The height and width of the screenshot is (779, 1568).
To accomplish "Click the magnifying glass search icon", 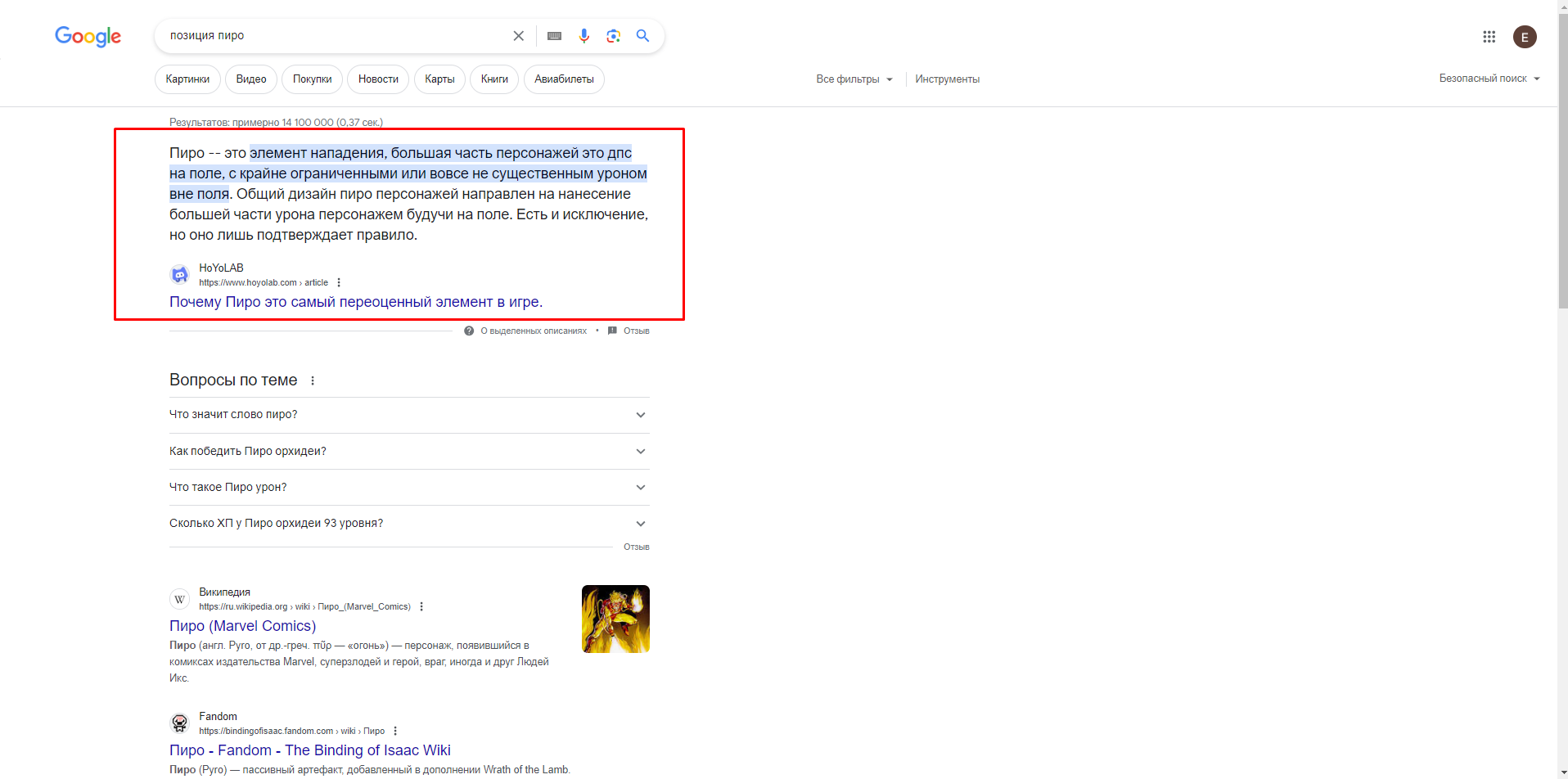I will click(642, 35).
